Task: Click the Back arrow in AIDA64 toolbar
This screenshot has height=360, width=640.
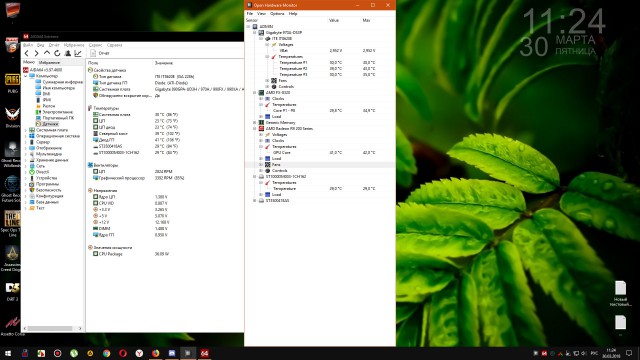Action: (27, 53)
